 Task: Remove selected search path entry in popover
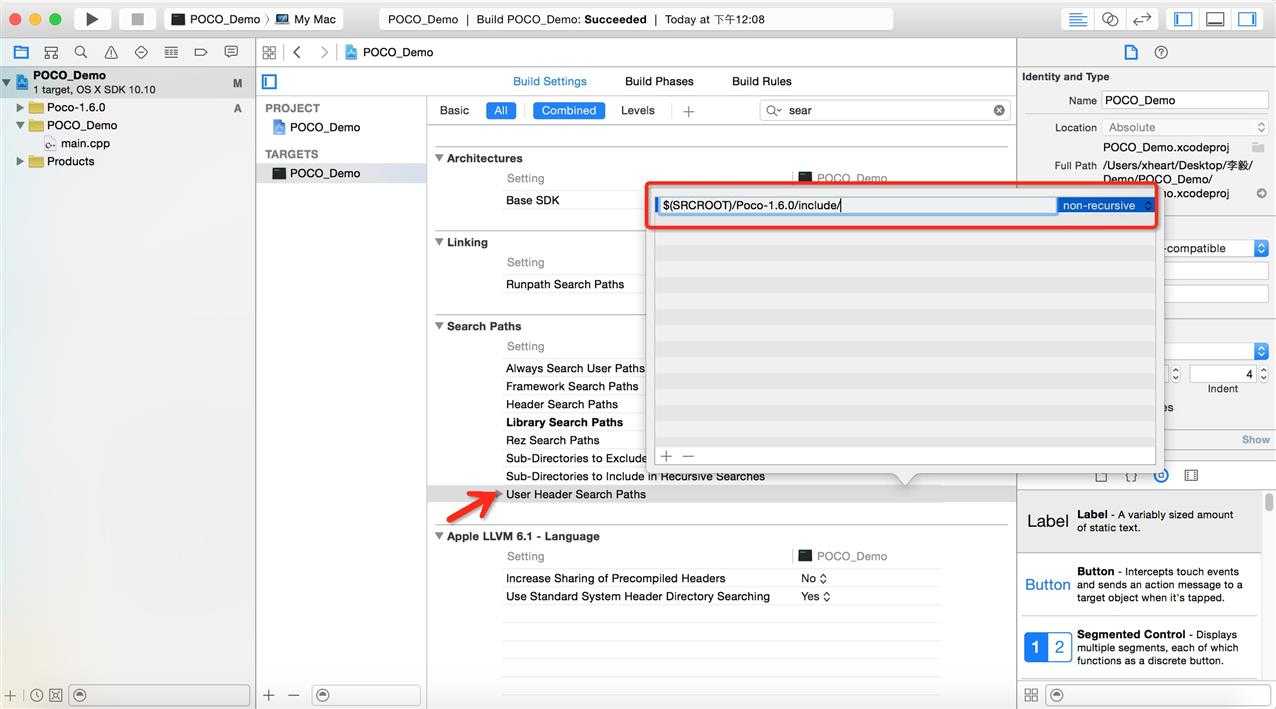pyautogui.click(x=688, y=456)
